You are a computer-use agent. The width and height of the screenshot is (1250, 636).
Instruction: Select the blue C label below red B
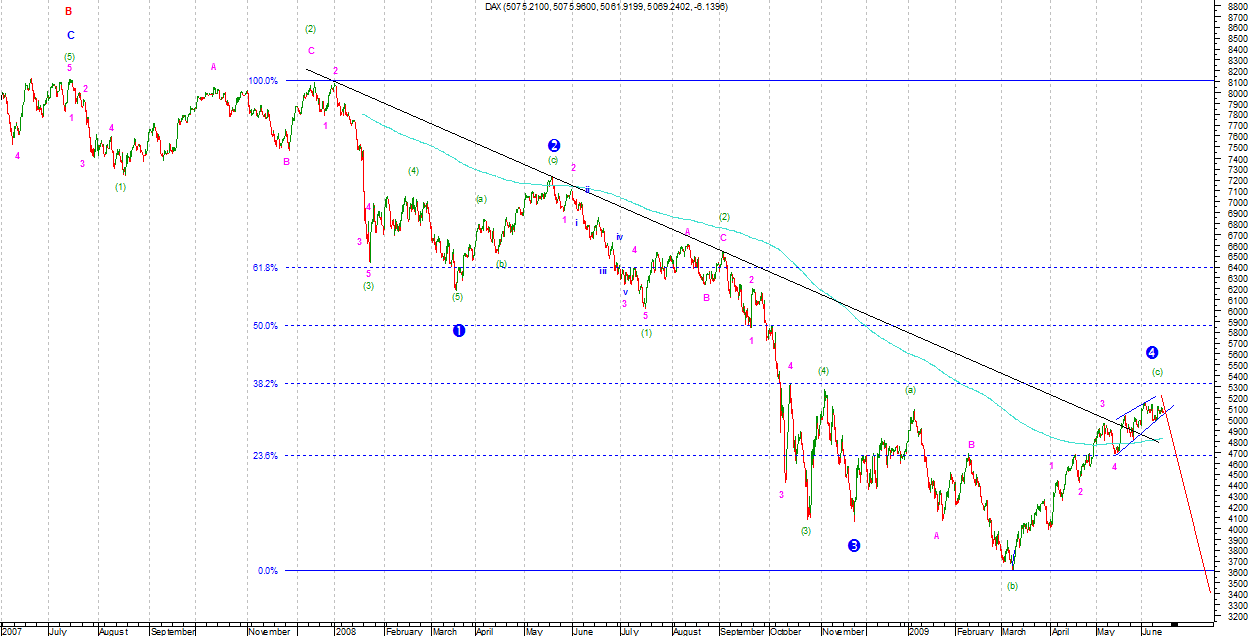tap(70, 35)
